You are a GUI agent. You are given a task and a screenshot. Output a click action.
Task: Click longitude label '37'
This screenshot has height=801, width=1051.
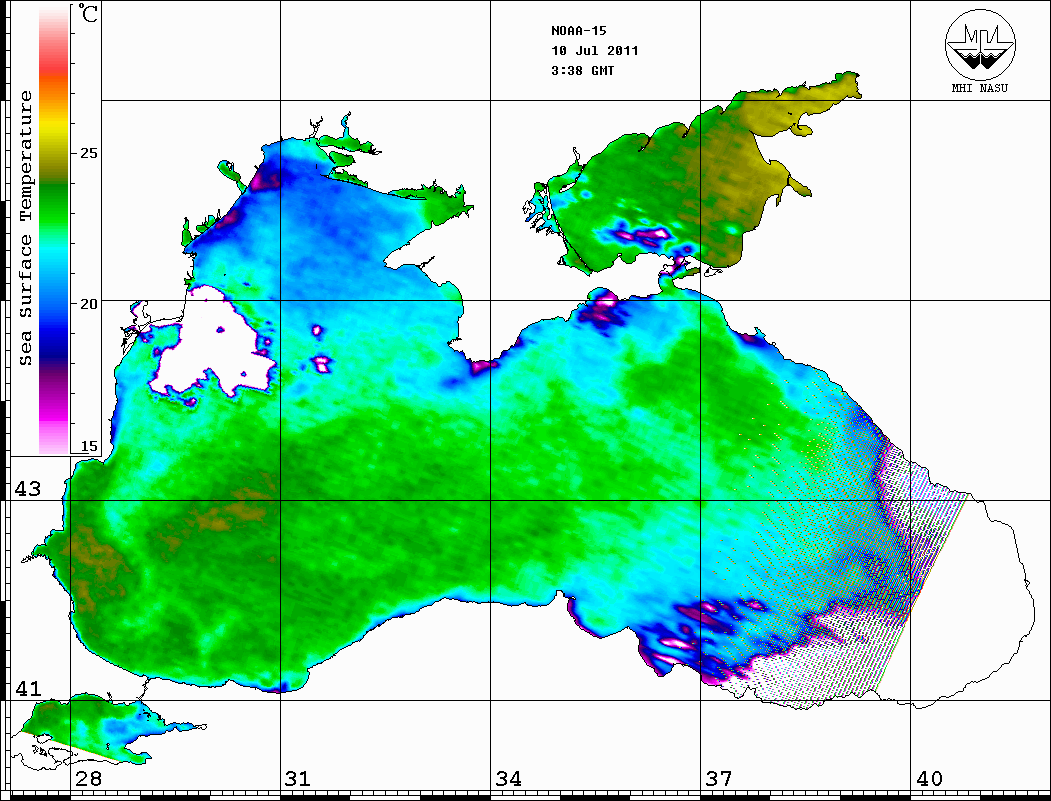click(x=719, y=779)
